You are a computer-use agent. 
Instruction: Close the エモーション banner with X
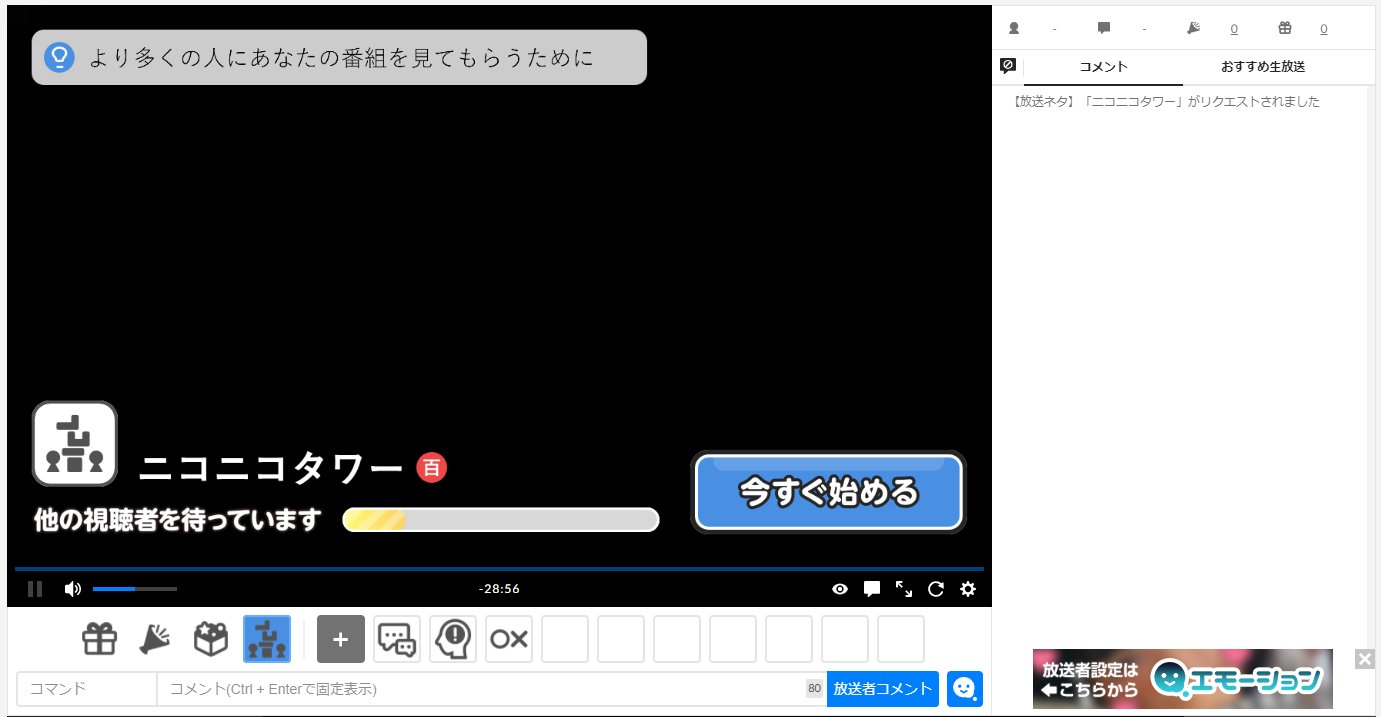(x=1365, y=658)
